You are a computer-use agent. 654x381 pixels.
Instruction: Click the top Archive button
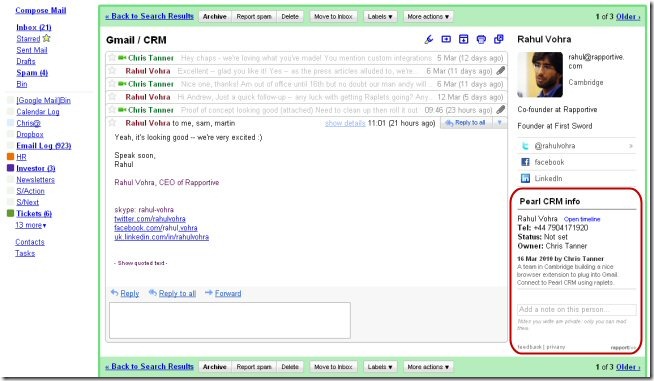[215, 16]
